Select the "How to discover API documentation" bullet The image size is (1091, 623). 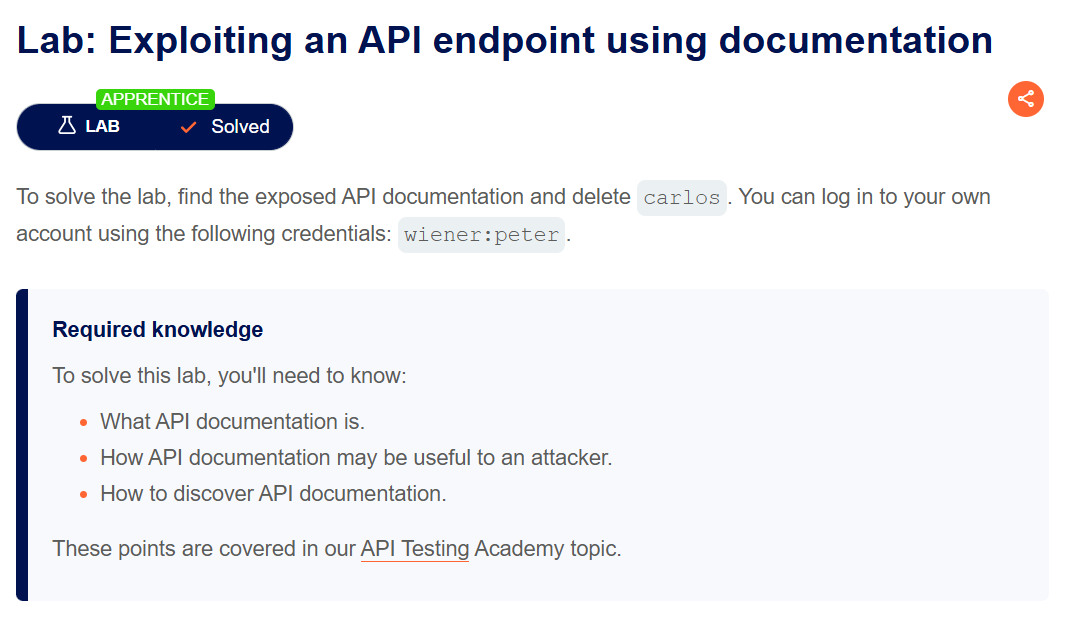tap(273, 493)
